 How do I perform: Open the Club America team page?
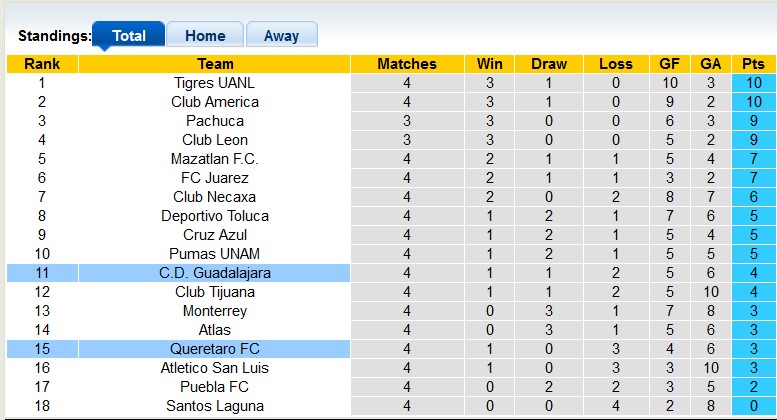(x=215, y=102)
